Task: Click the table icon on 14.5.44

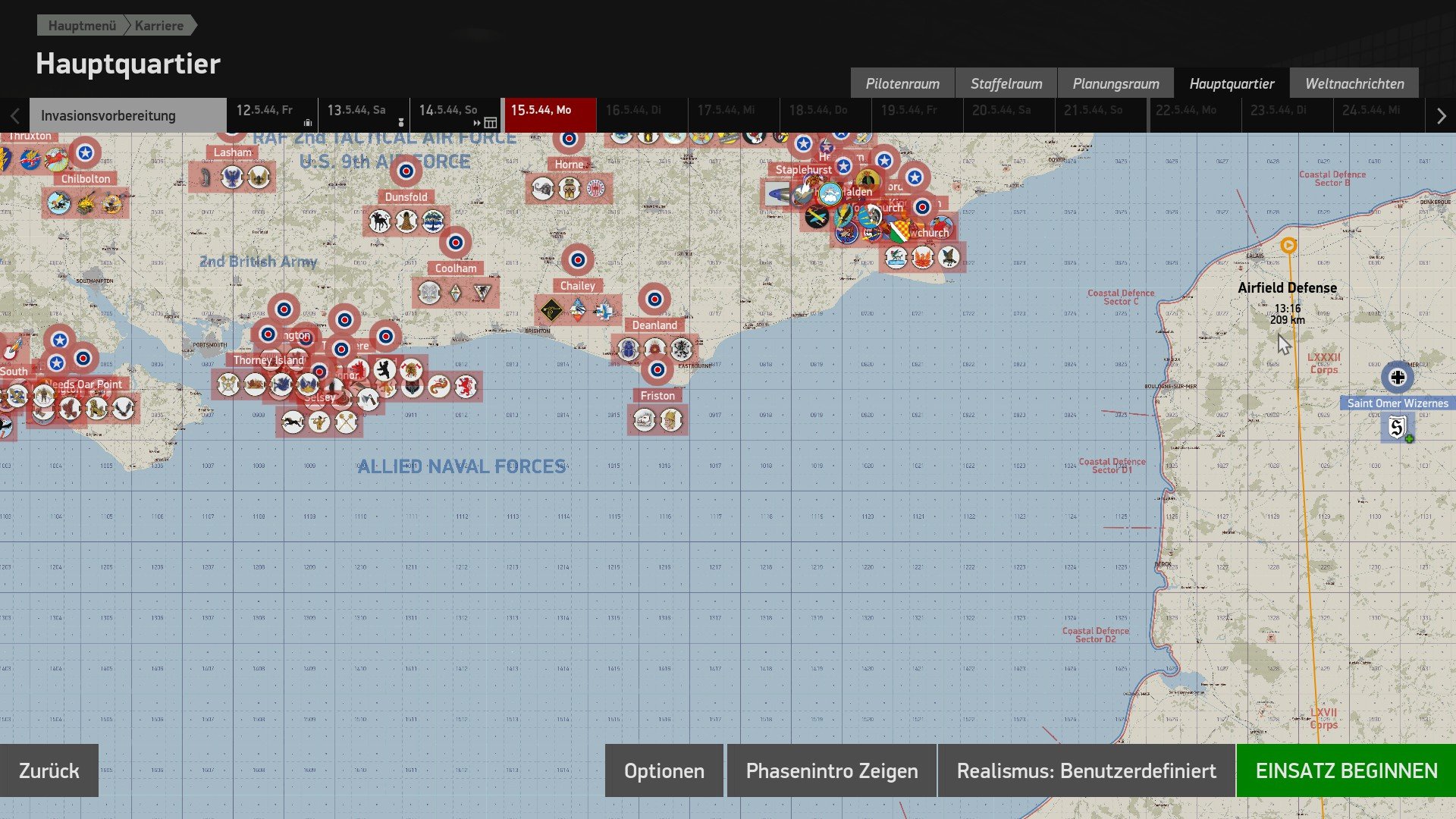Action: (491, 123)
